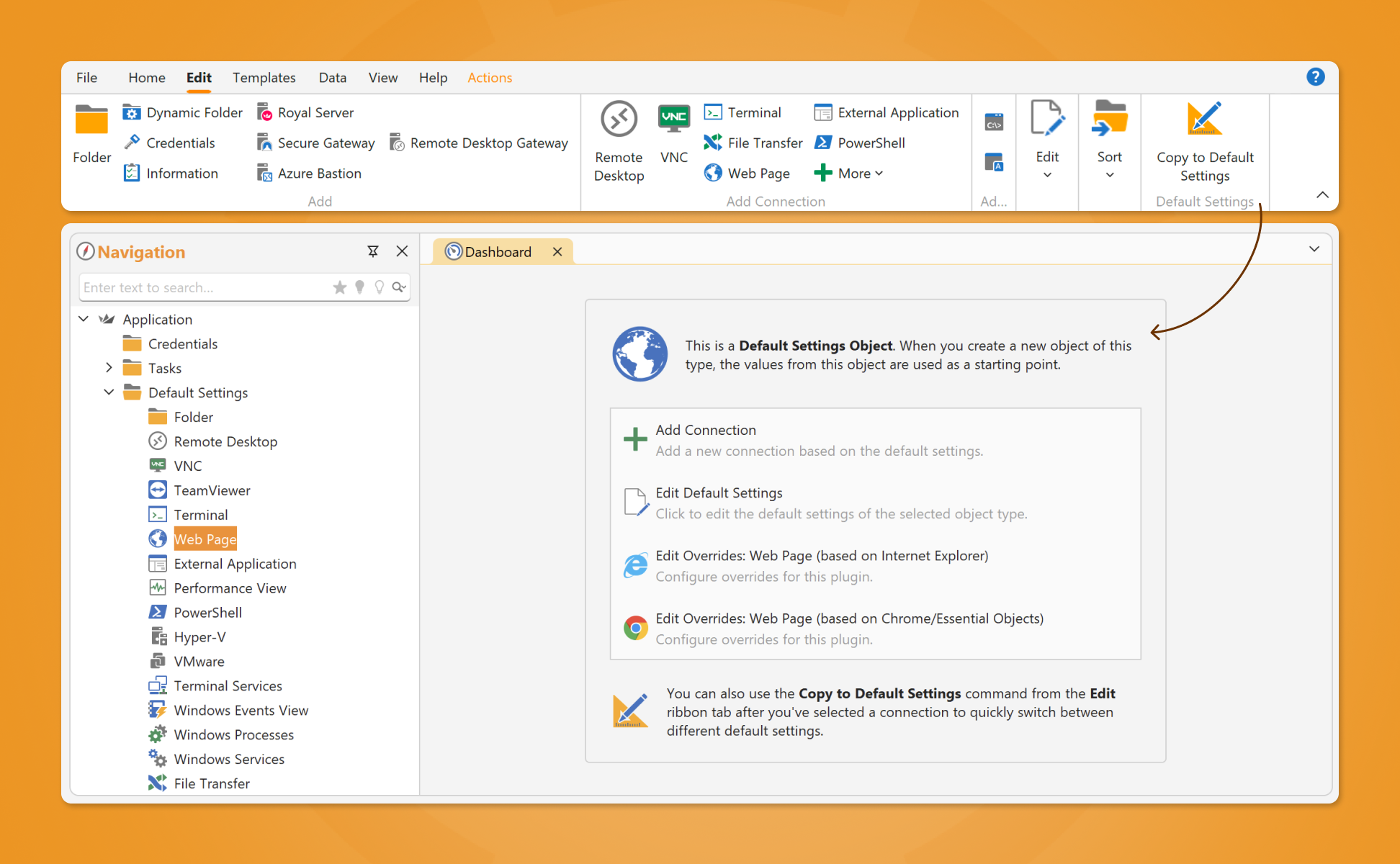Open the Edit dropdown in the ribbon
1400x864 pixels.
(1047, 140)
